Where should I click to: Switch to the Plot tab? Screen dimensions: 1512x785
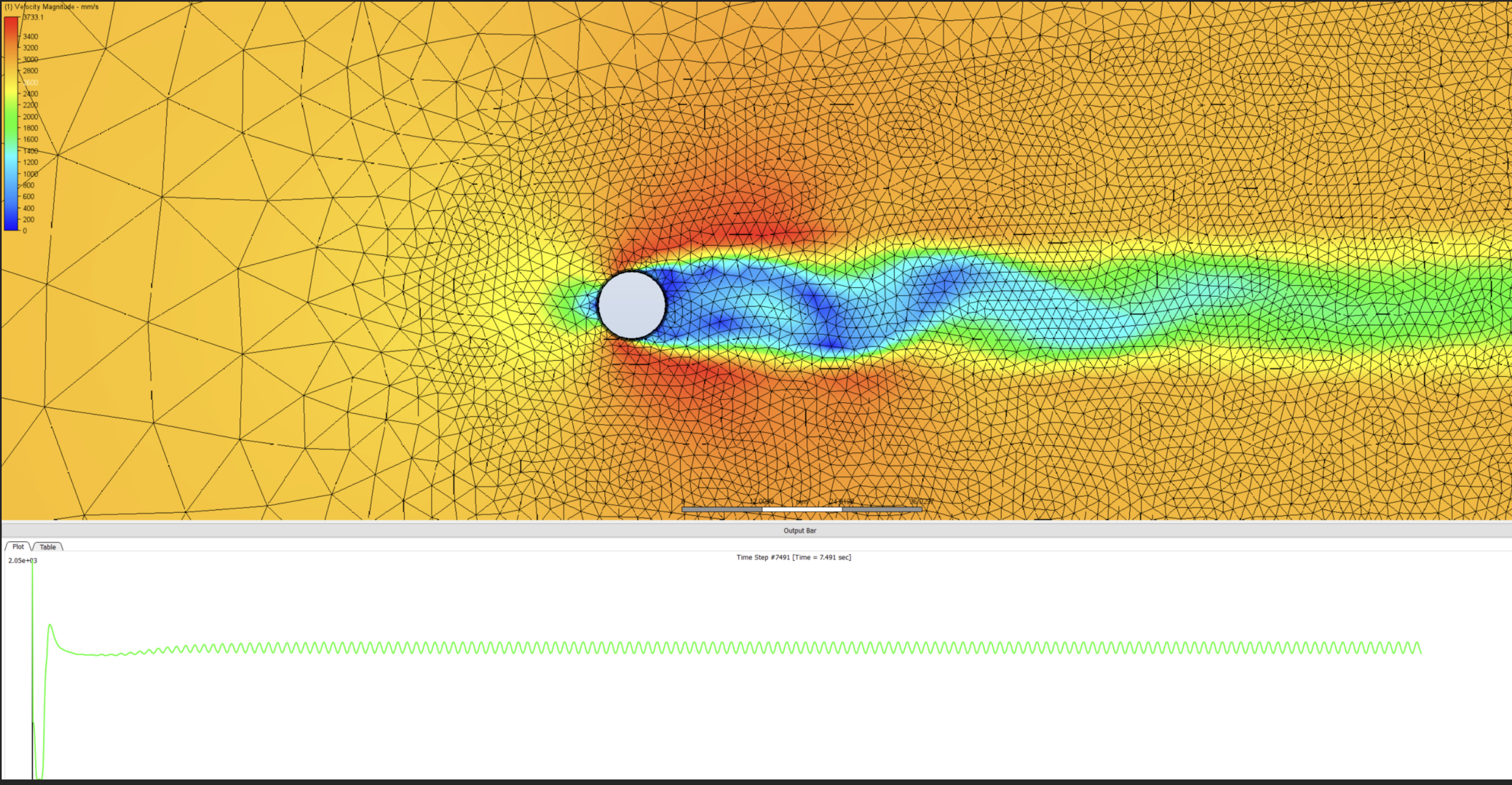point(18,546)
